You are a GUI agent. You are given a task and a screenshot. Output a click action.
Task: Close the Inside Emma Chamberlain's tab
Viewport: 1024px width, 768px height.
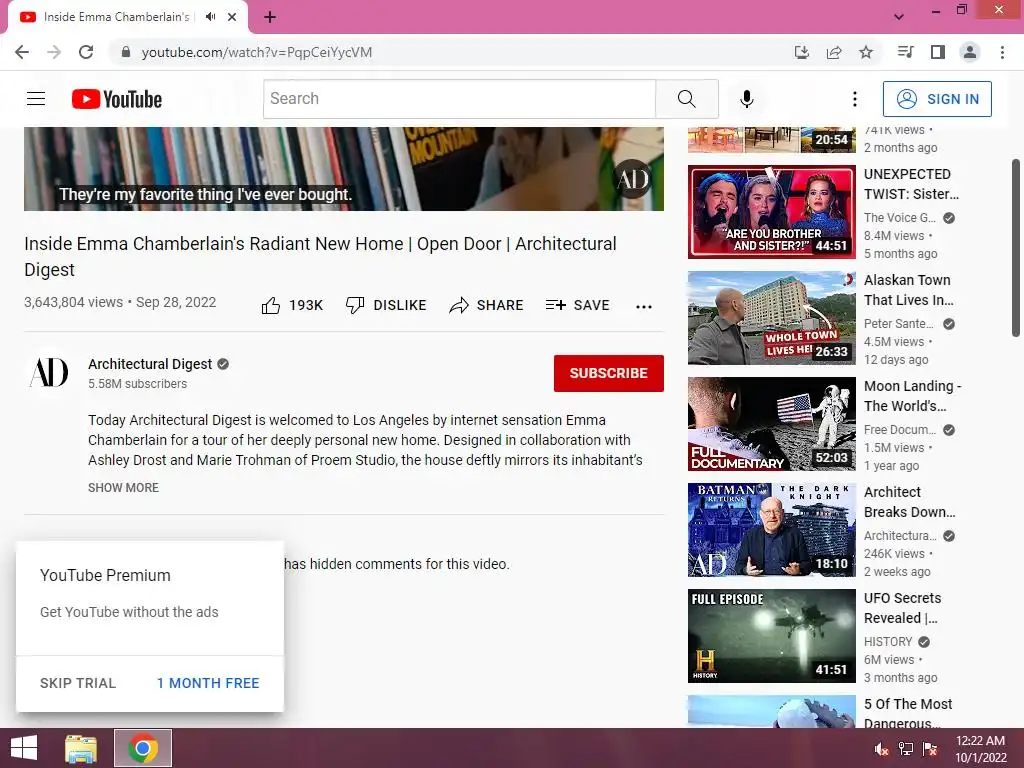232,17
